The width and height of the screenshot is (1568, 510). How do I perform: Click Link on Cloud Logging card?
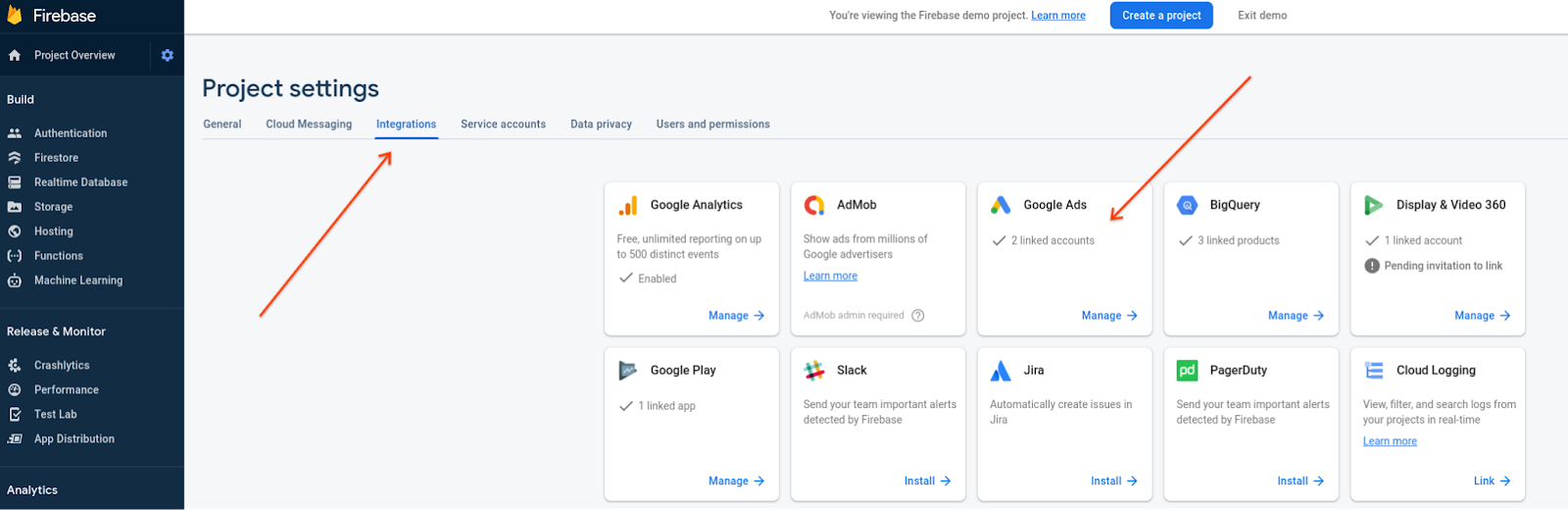pos(1492,482)
